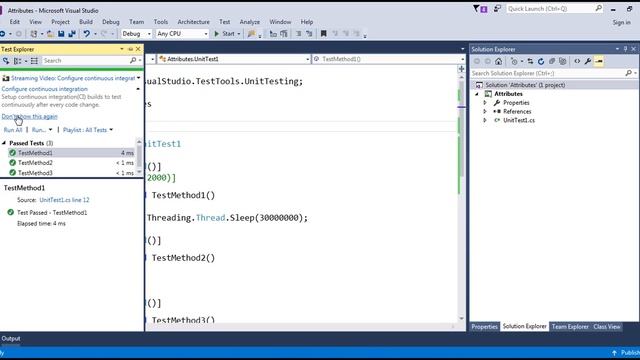The height and width of the screenshot is (360, 640).
Task: Click the Configure continuous integration link
Action: click(x=44, y=89)
